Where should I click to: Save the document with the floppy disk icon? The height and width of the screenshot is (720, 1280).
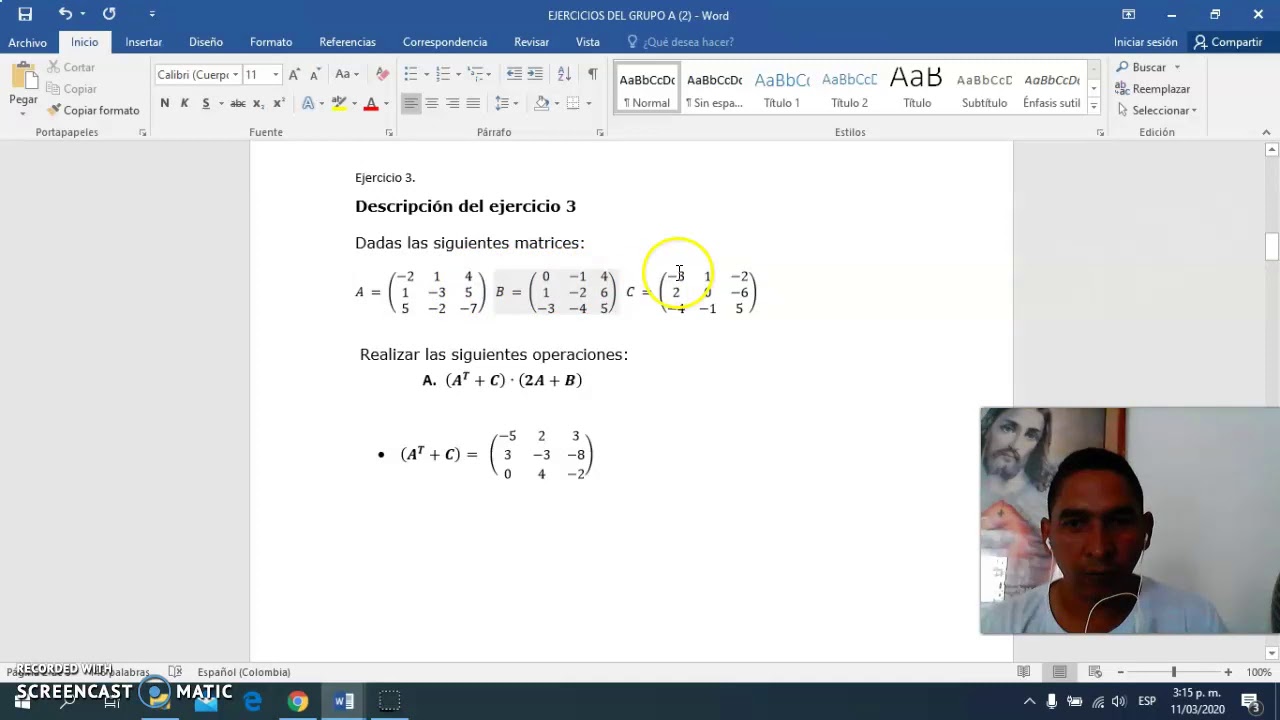click(x=25, y=14)
